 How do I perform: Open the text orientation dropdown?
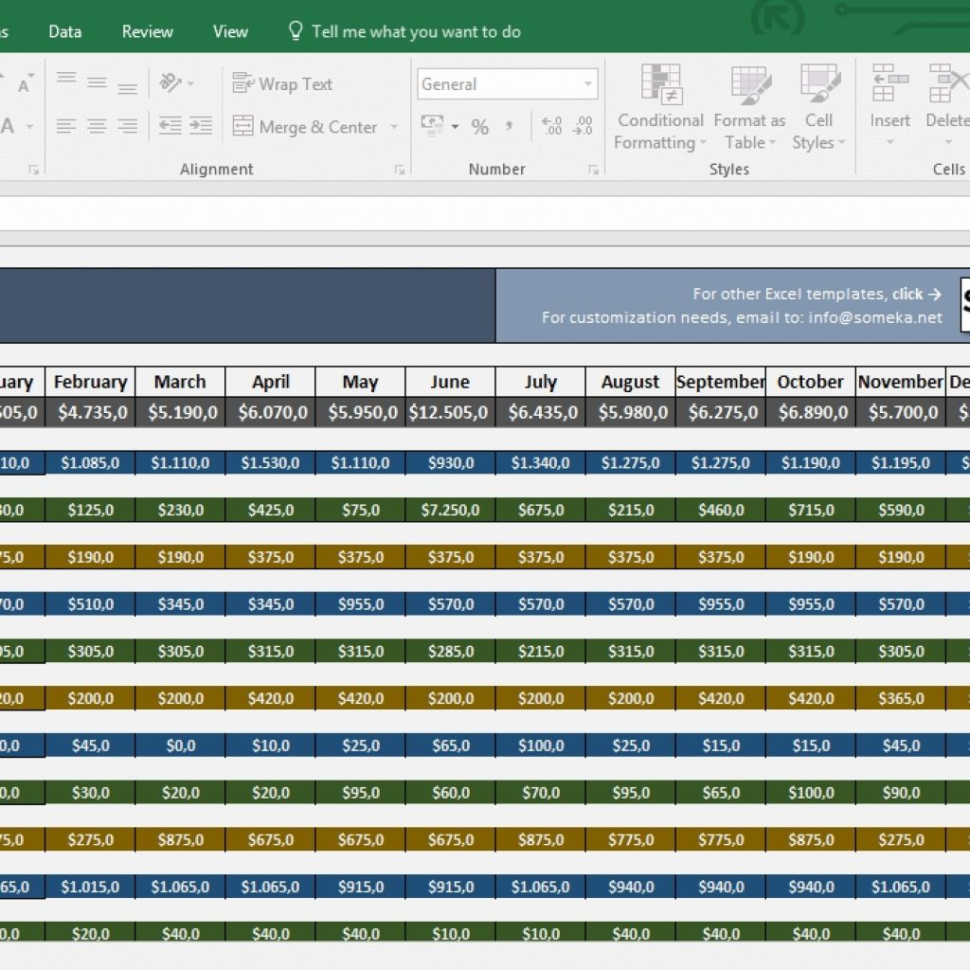point(190,83)
